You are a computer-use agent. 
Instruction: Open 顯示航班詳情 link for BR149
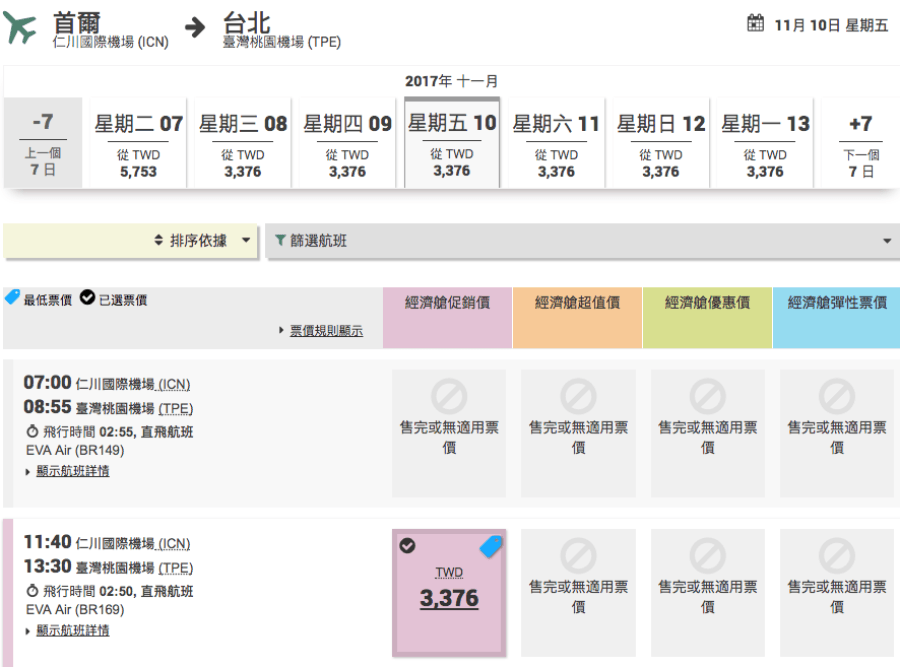click(73, 471)
